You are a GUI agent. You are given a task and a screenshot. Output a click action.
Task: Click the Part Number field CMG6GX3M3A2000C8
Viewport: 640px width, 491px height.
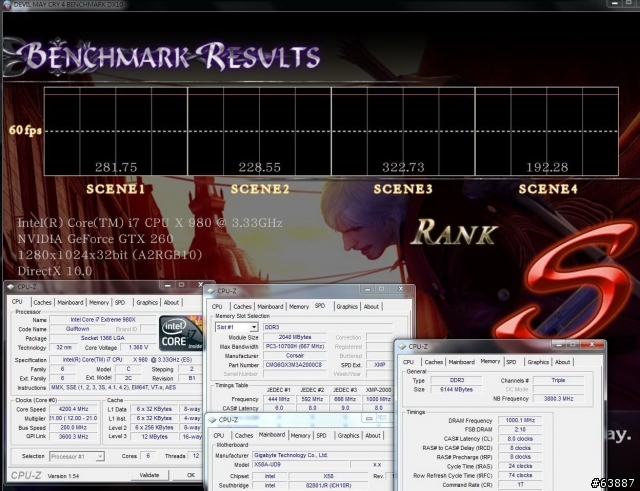pos(294,365)
